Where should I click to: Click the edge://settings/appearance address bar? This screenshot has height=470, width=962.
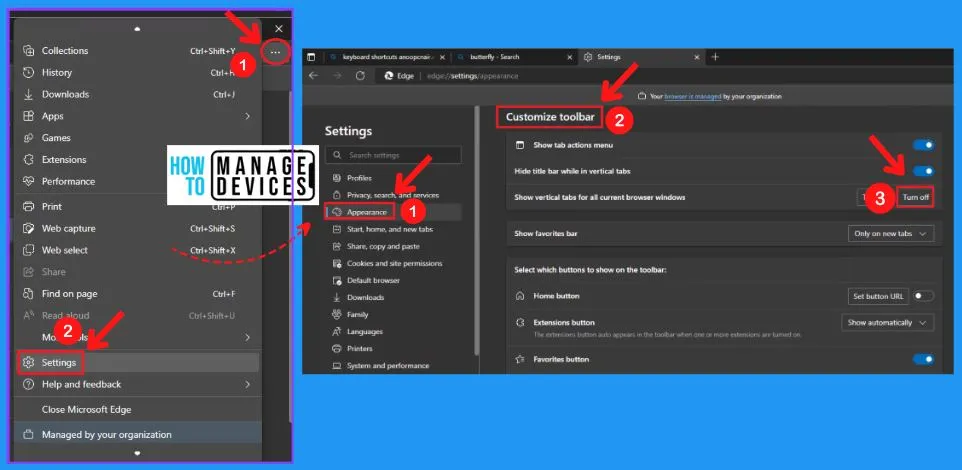(x=472, y=76)
